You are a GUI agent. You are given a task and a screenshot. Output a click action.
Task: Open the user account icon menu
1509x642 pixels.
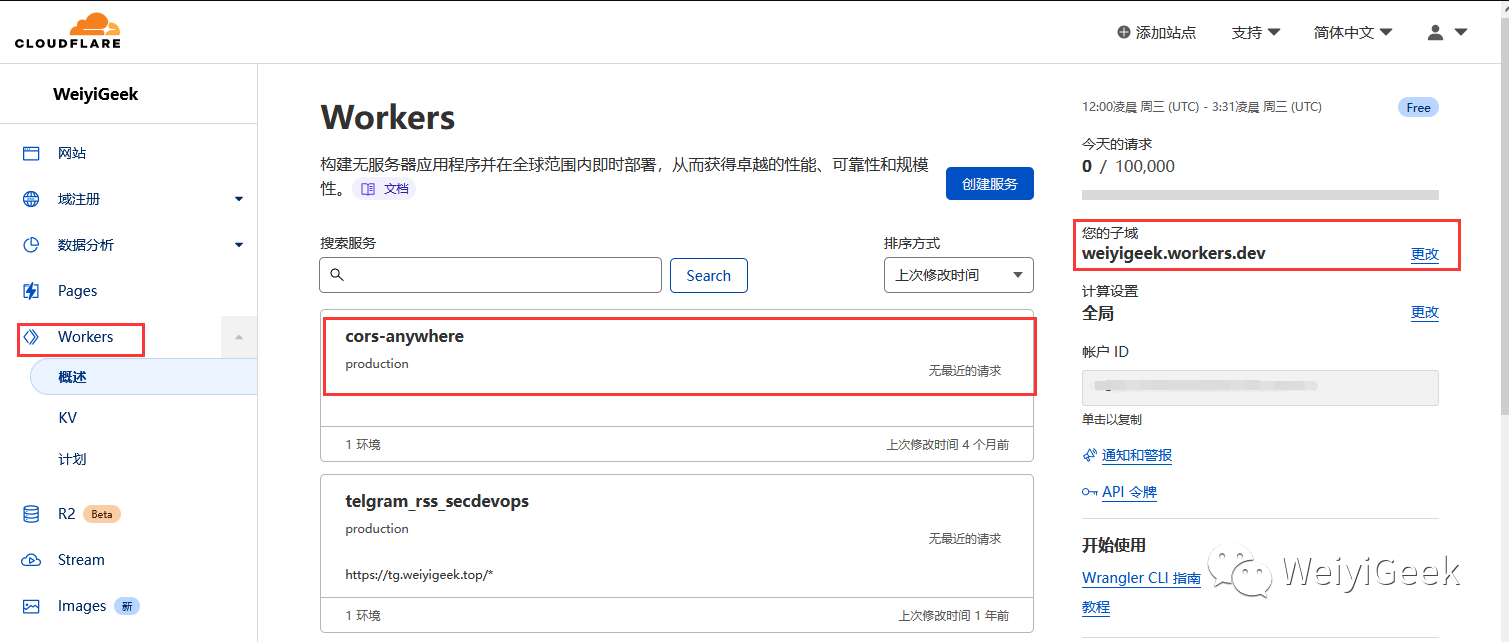[1435, 32]
